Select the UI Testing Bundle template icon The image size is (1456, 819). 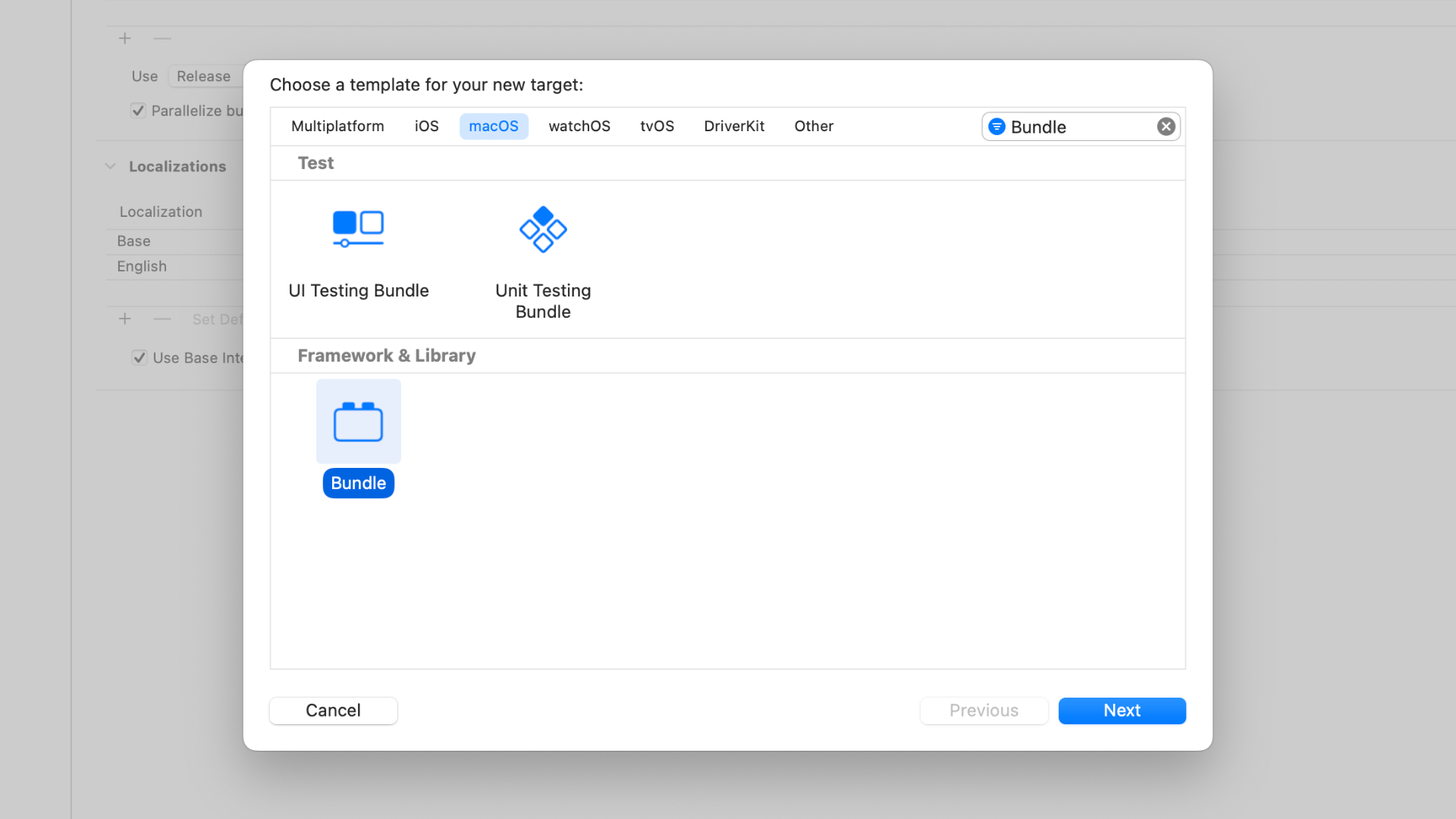(358, 228)
